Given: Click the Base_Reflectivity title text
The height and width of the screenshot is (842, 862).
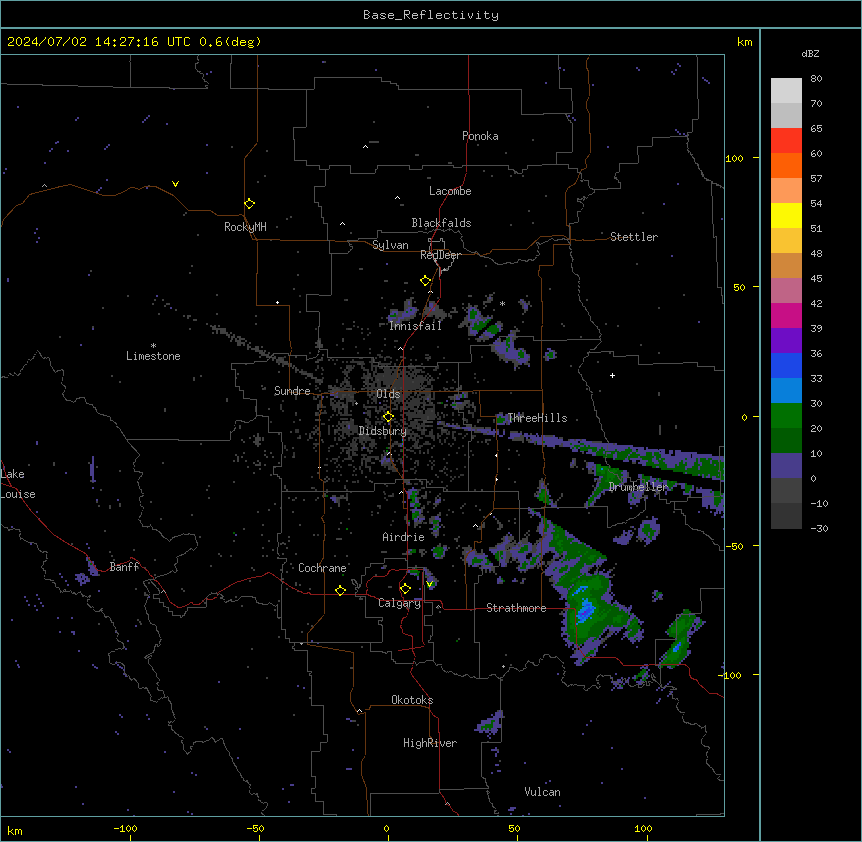Looking at the screenshot, I should click(x=431, y=15).
